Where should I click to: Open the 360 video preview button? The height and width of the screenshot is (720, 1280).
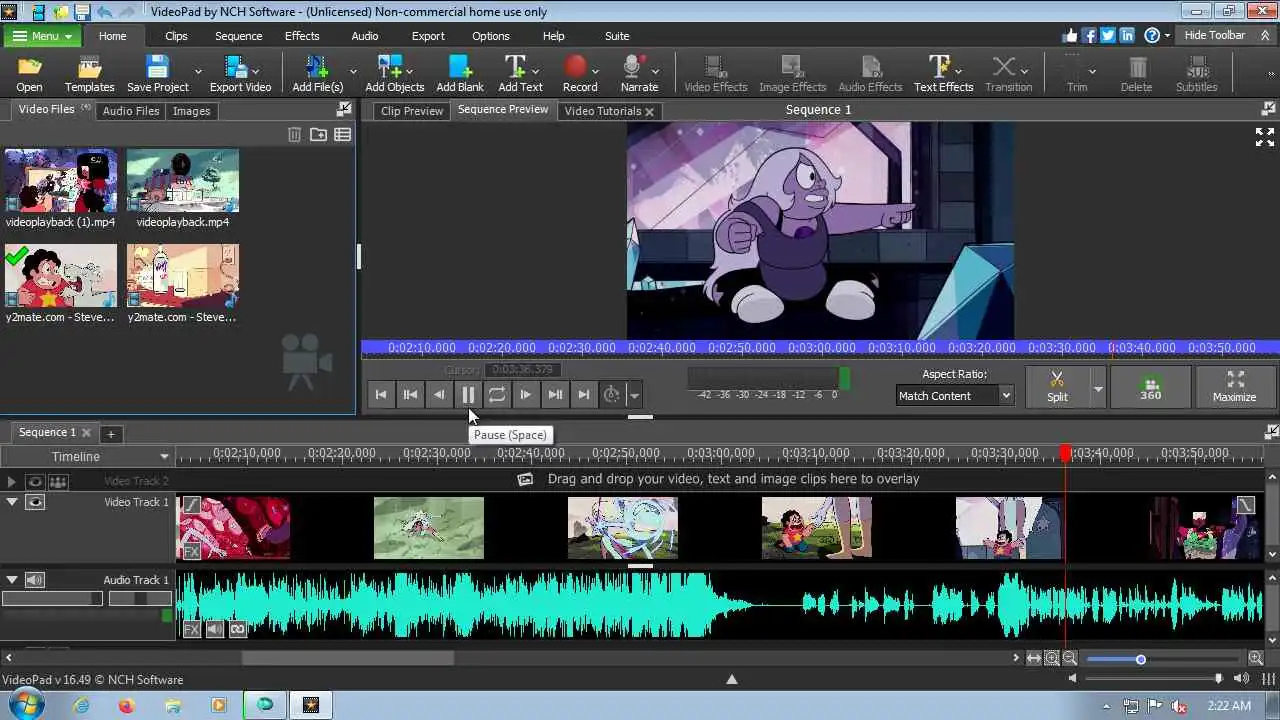tap(1151, 386)
